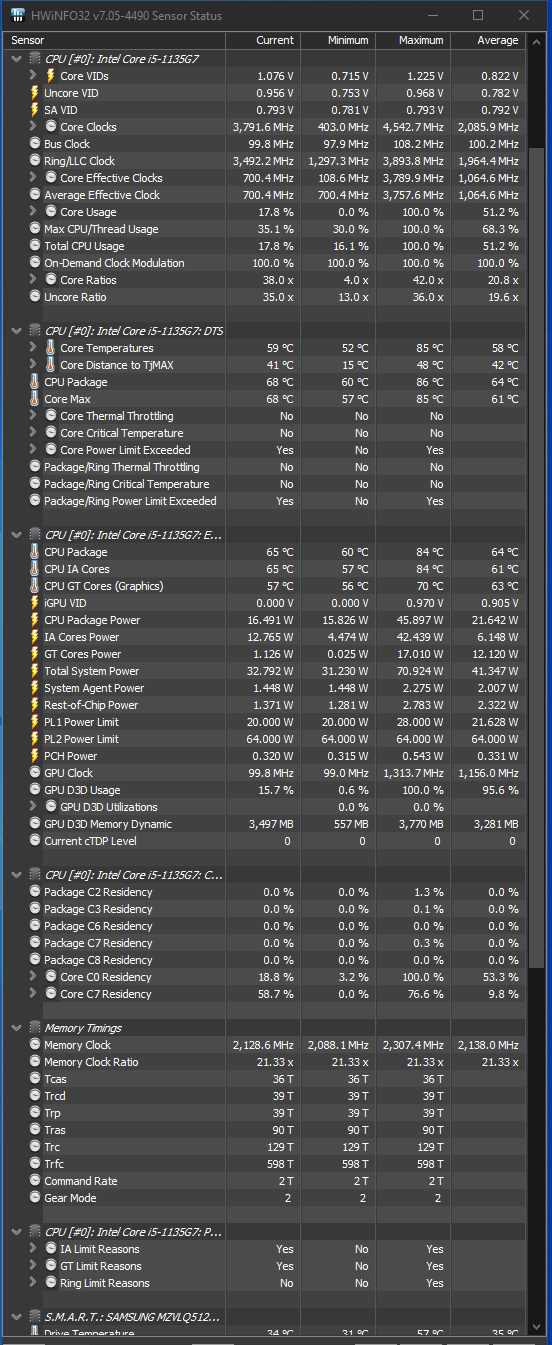Screen dimensions: 552x1345
Task: Click the lightning icon beside Uncore VID
Action: [x=35, y=93]
